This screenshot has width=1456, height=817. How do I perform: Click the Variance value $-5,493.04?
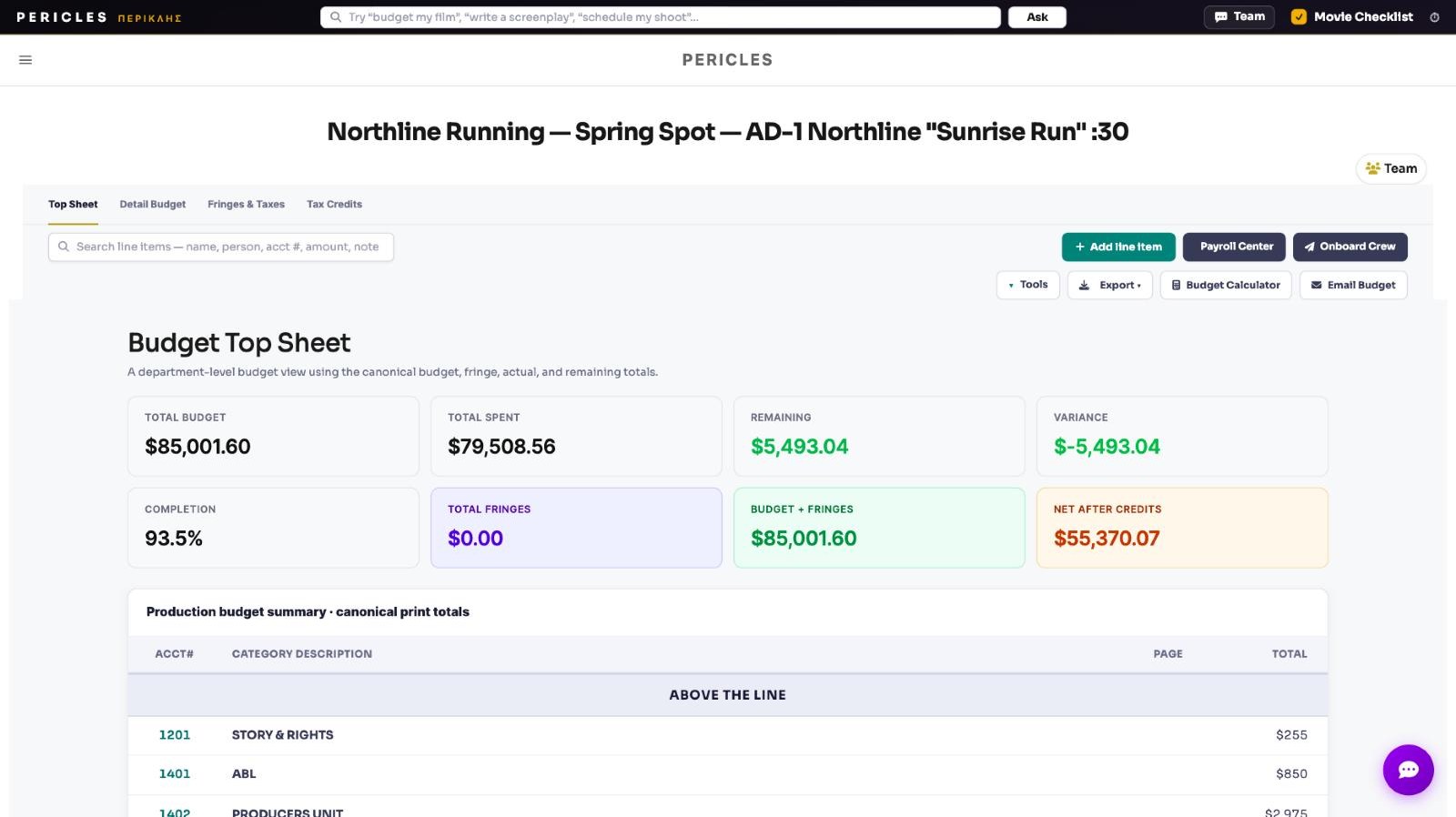pyautogui.click(x=1107, y=447)
